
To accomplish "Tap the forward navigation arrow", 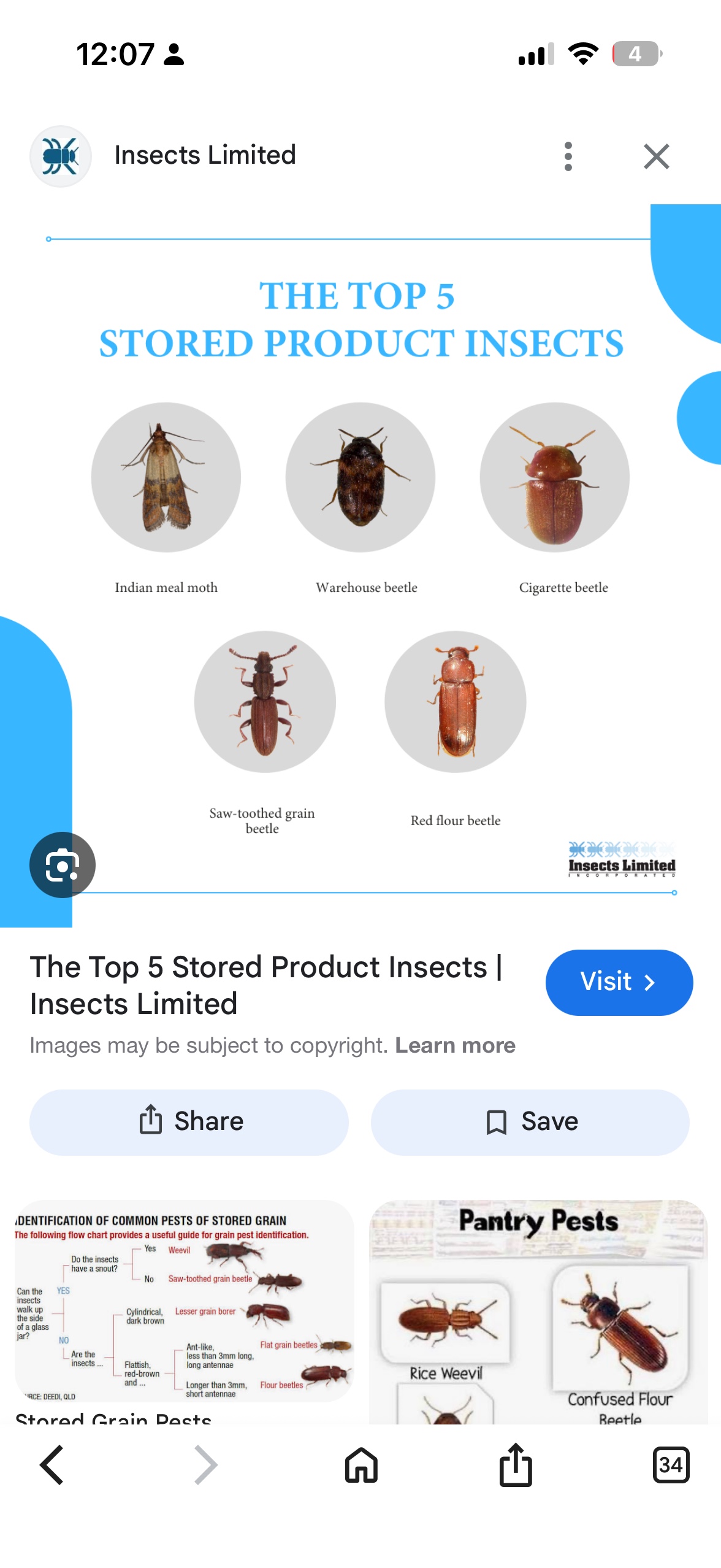I will click(x=206, y=1465).
